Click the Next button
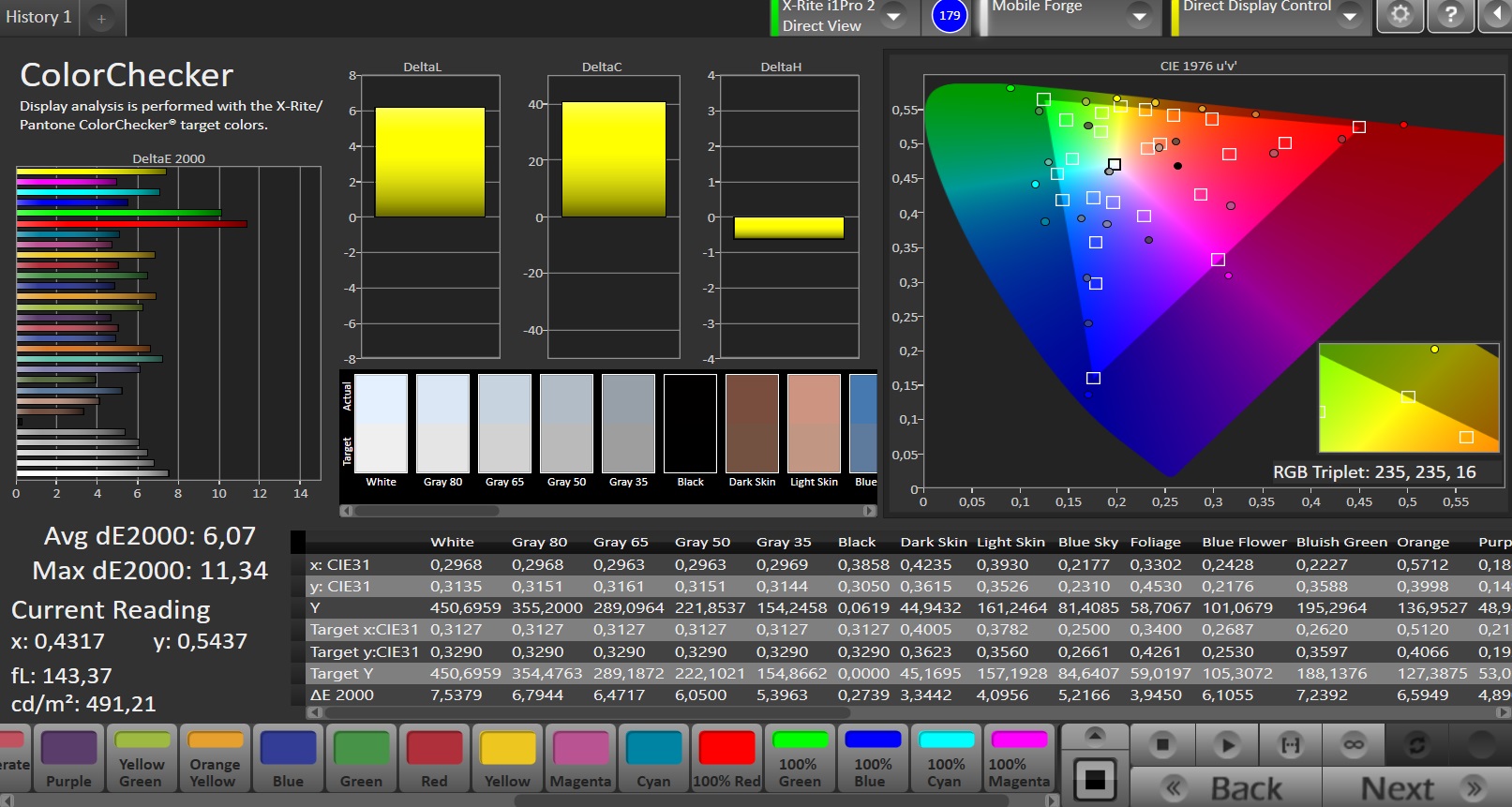Image resolution: width=1512 pixels, height=807 pixels. (1415, 788)
